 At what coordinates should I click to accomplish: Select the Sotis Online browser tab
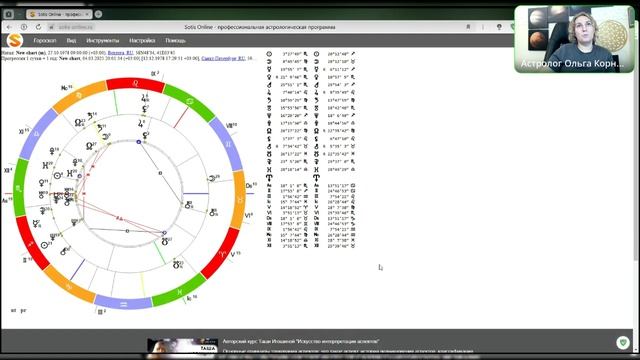[x=59, y=14]
